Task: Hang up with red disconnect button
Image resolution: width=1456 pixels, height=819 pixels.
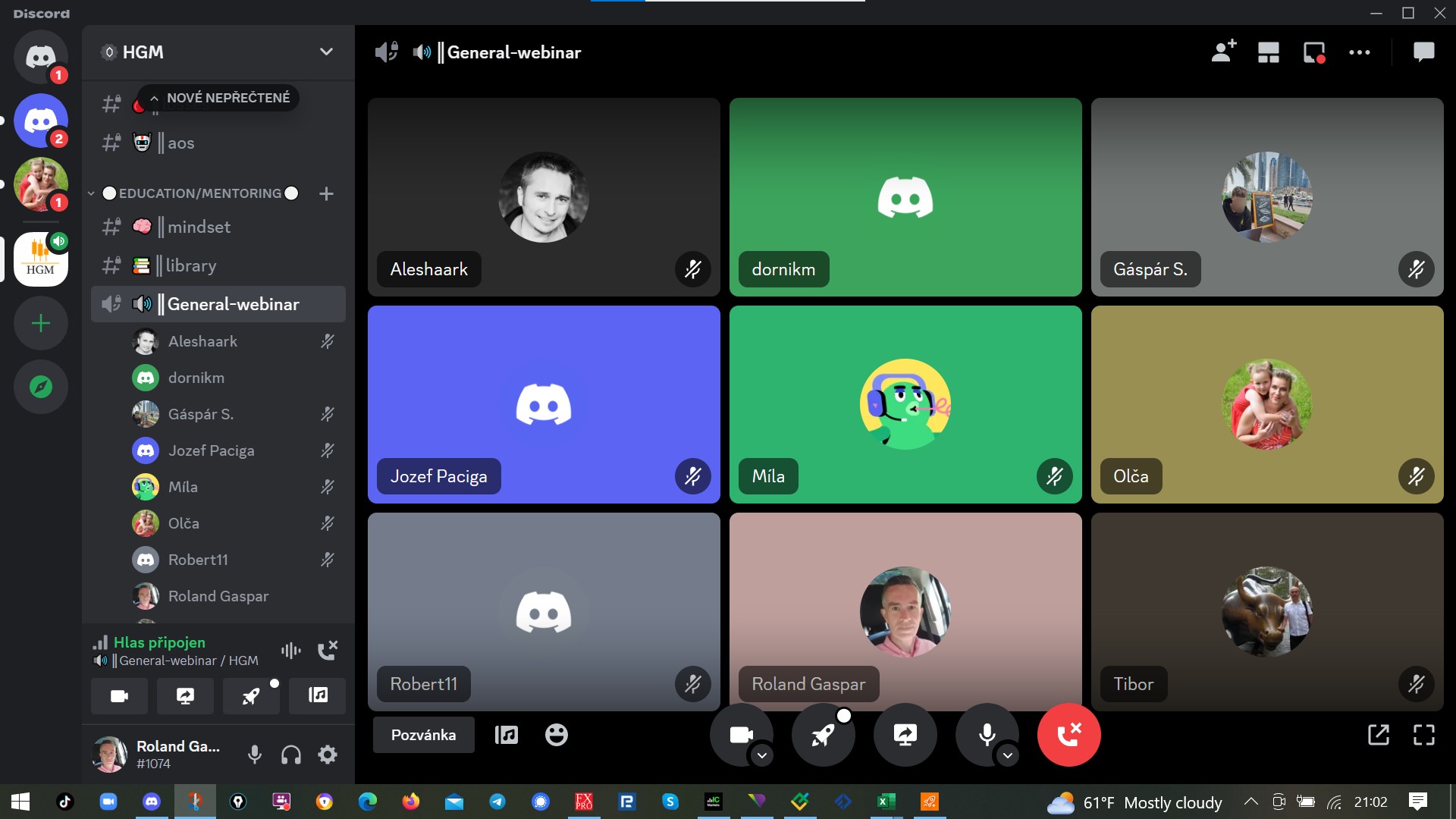Action: tap(1068, 735)
